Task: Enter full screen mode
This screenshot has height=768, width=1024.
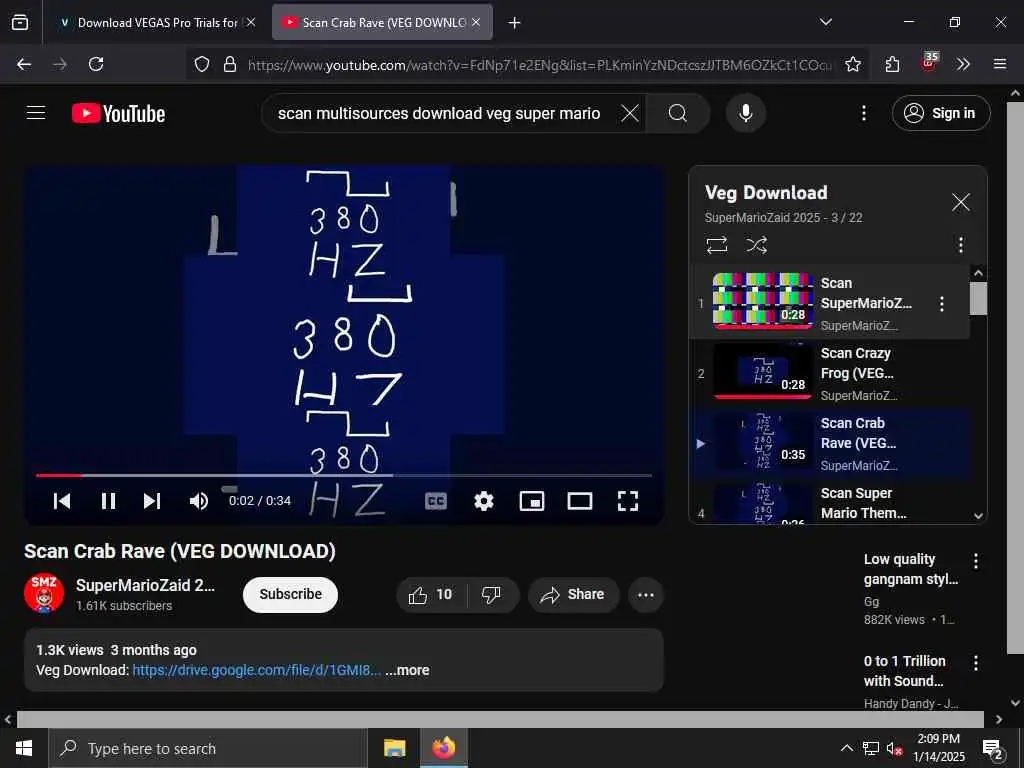Action: coord(628,501)
